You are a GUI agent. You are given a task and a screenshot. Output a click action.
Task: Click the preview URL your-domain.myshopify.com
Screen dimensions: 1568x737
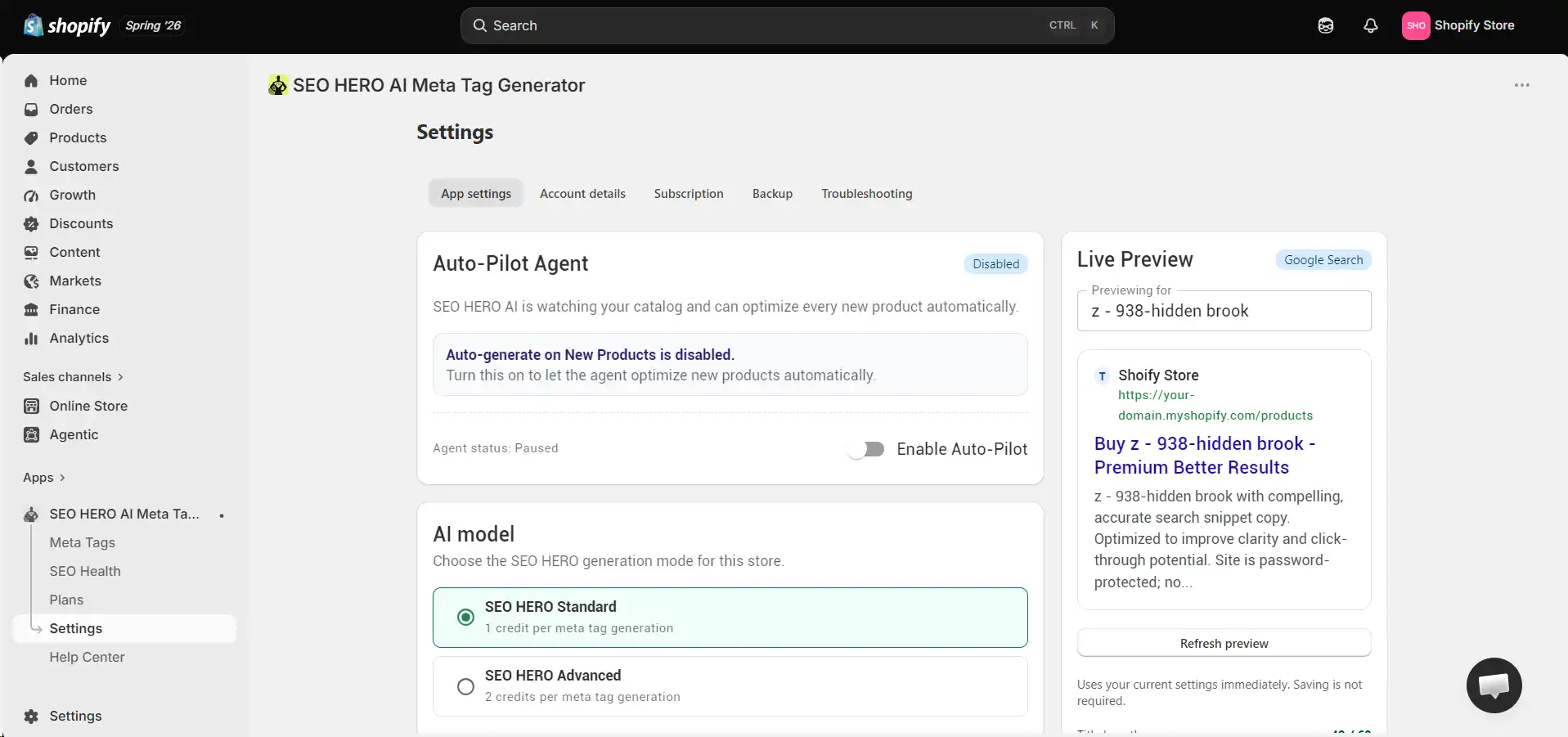pyautogui.click(x=1215, y=405)
